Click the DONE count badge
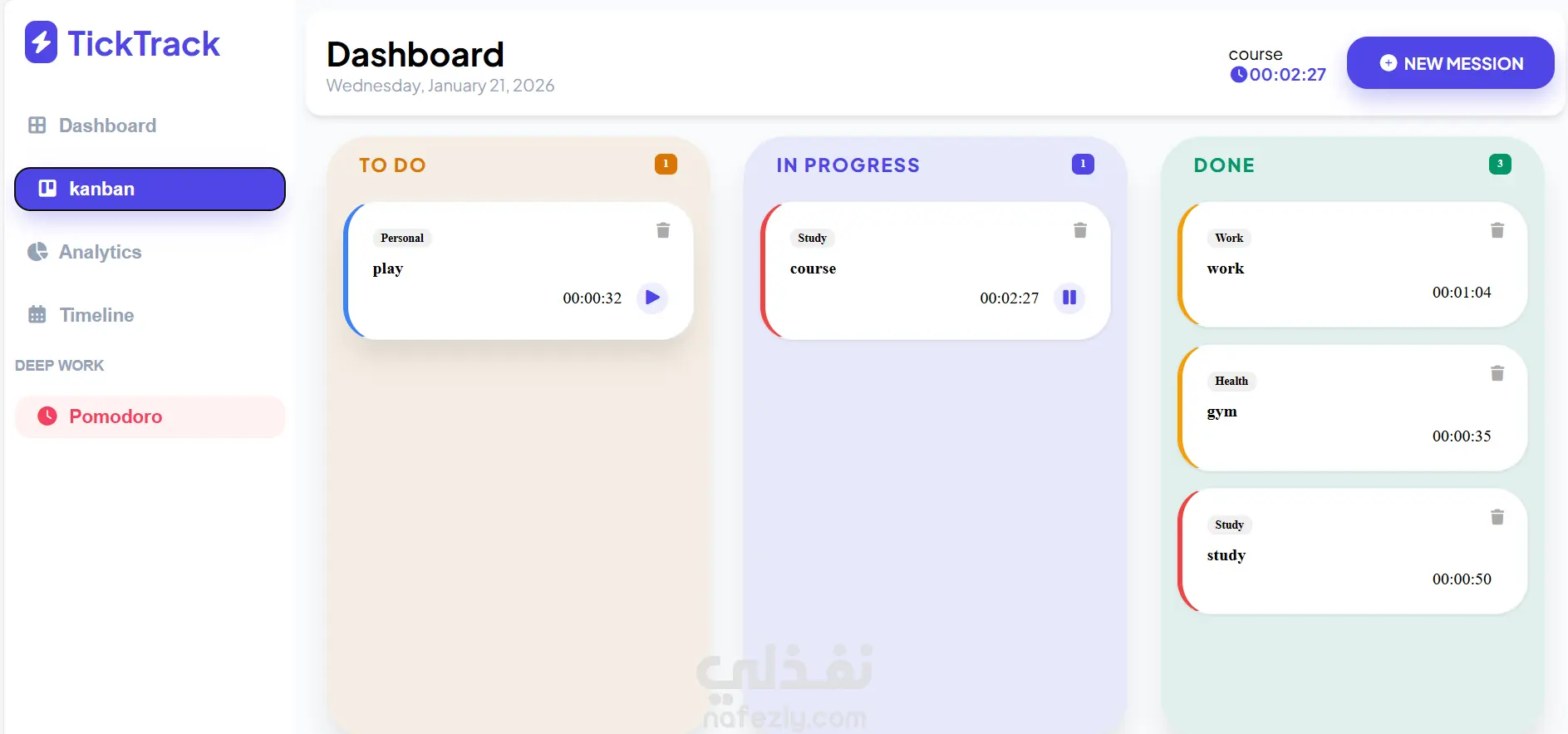This screenshot has width=1568, height=734. 1500,164
